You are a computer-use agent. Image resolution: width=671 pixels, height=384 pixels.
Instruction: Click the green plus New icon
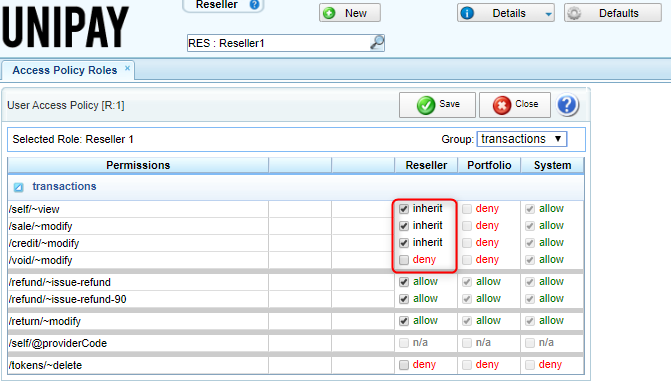click(329, 13)
